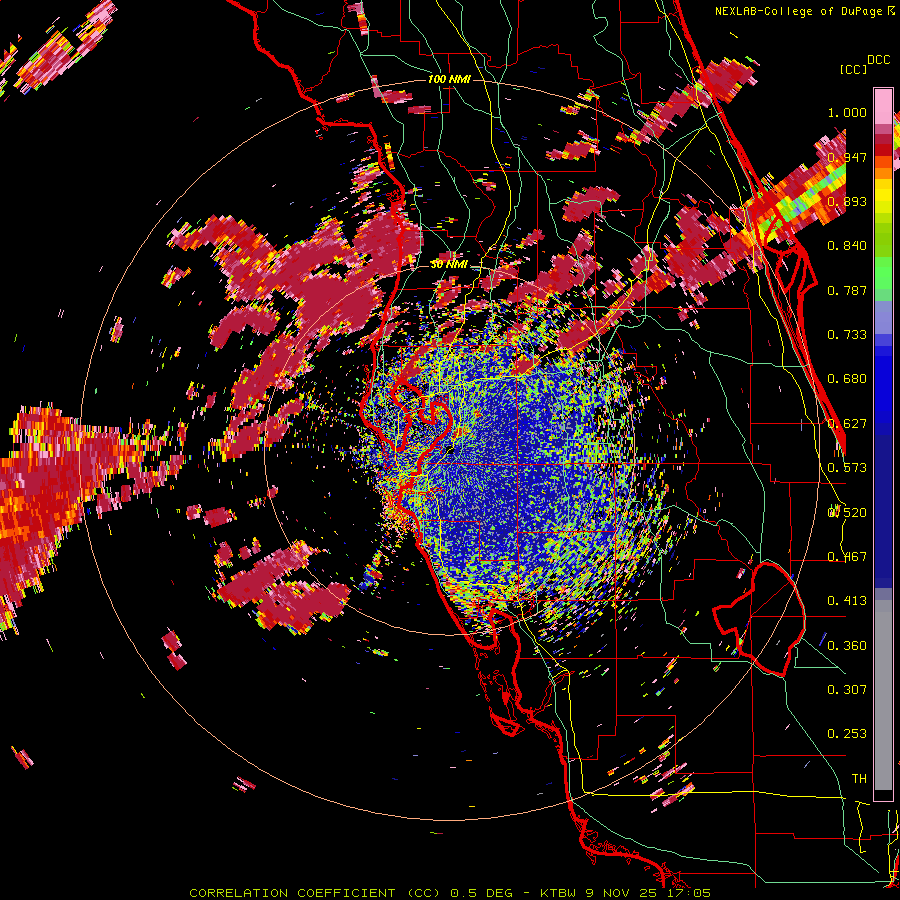Click the 0.360 legend value
This screenshot has height=900, width=900.
tap(847, 646)
